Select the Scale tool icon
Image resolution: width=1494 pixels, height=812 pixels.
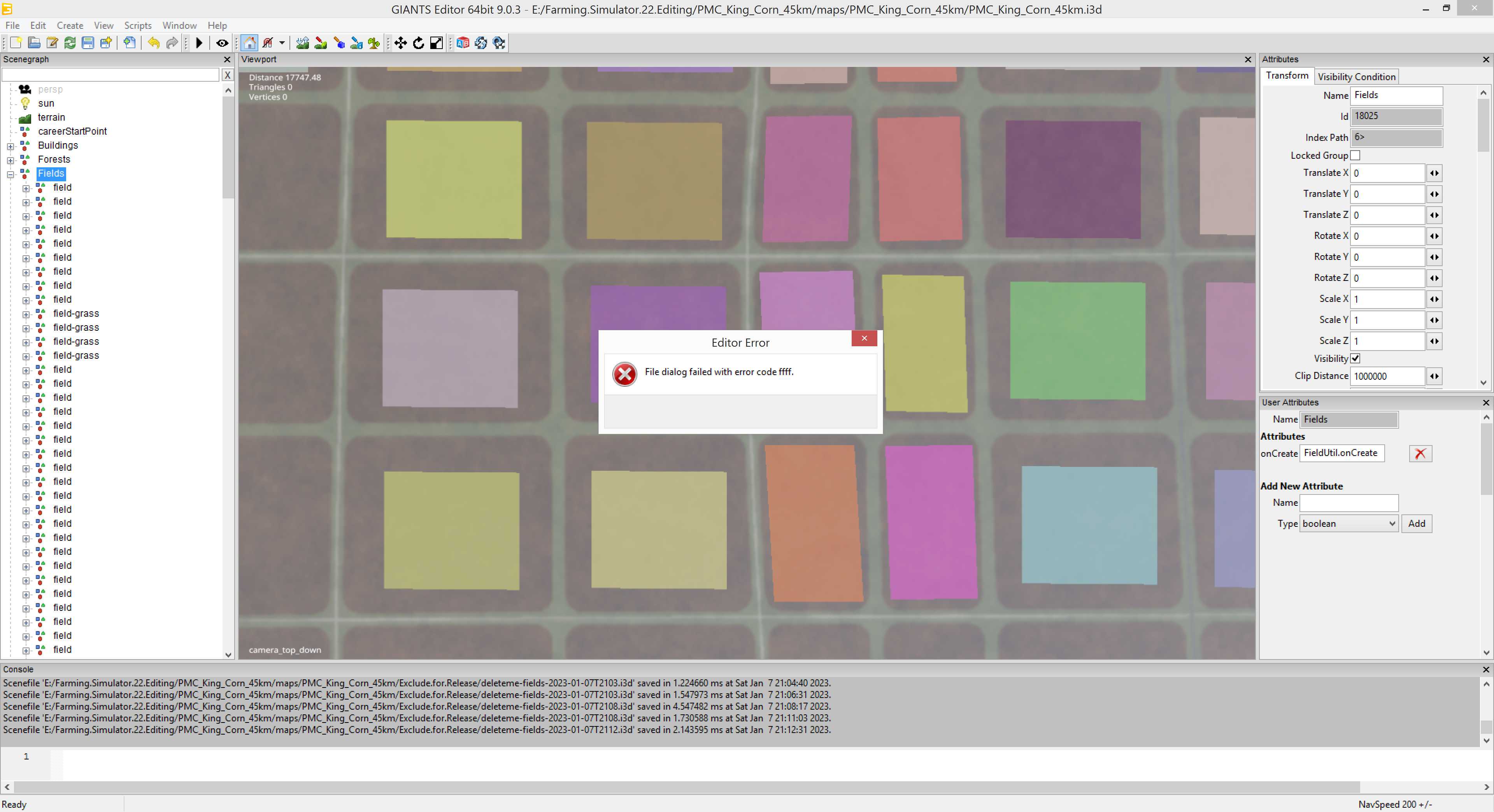[436, 43]
